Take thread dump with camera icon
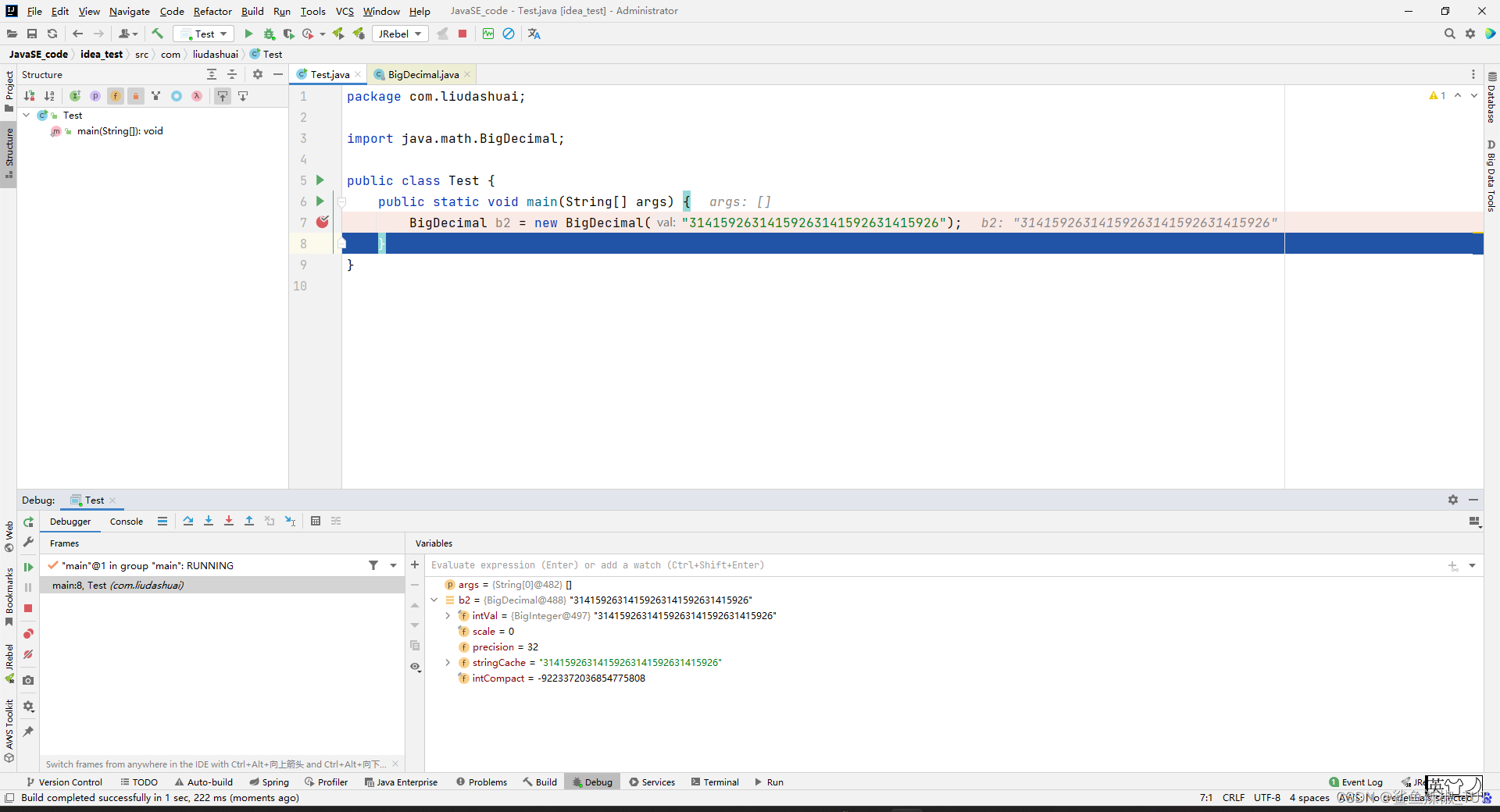This screenshot has width=1500, height=812. 28,680
